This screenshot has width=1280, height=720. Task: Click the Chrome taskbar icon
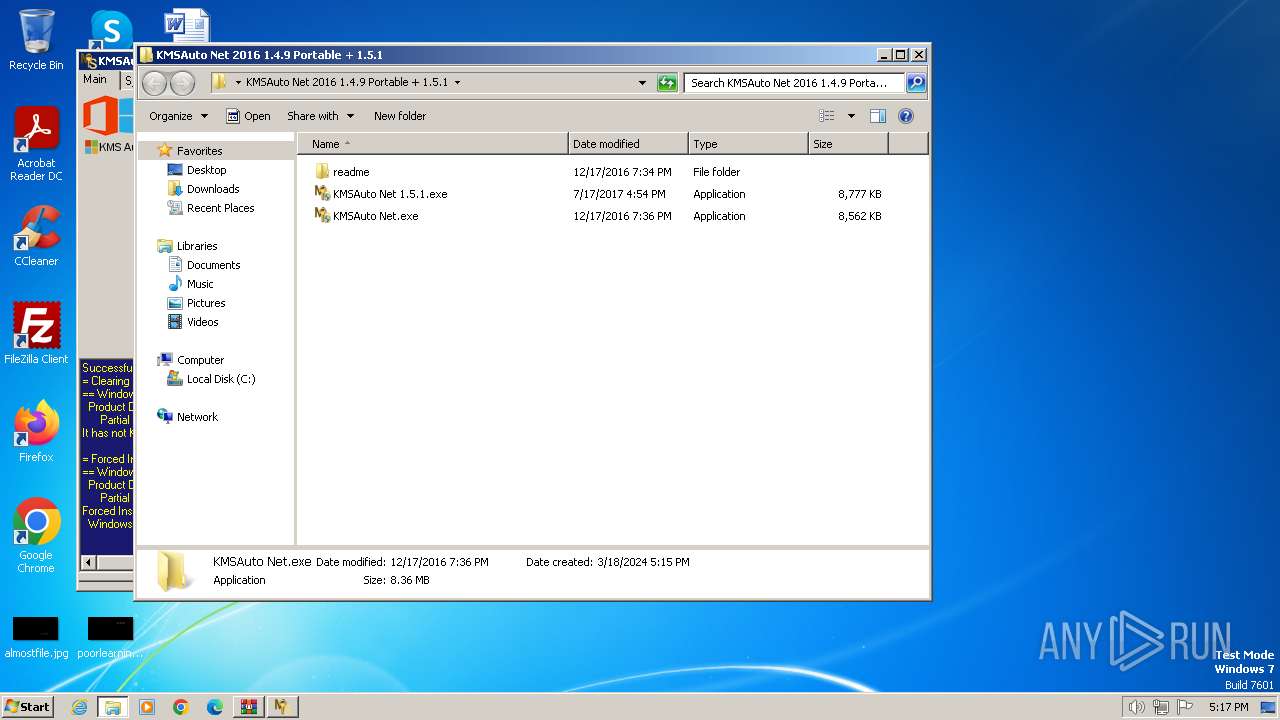(x=181, y=707)
